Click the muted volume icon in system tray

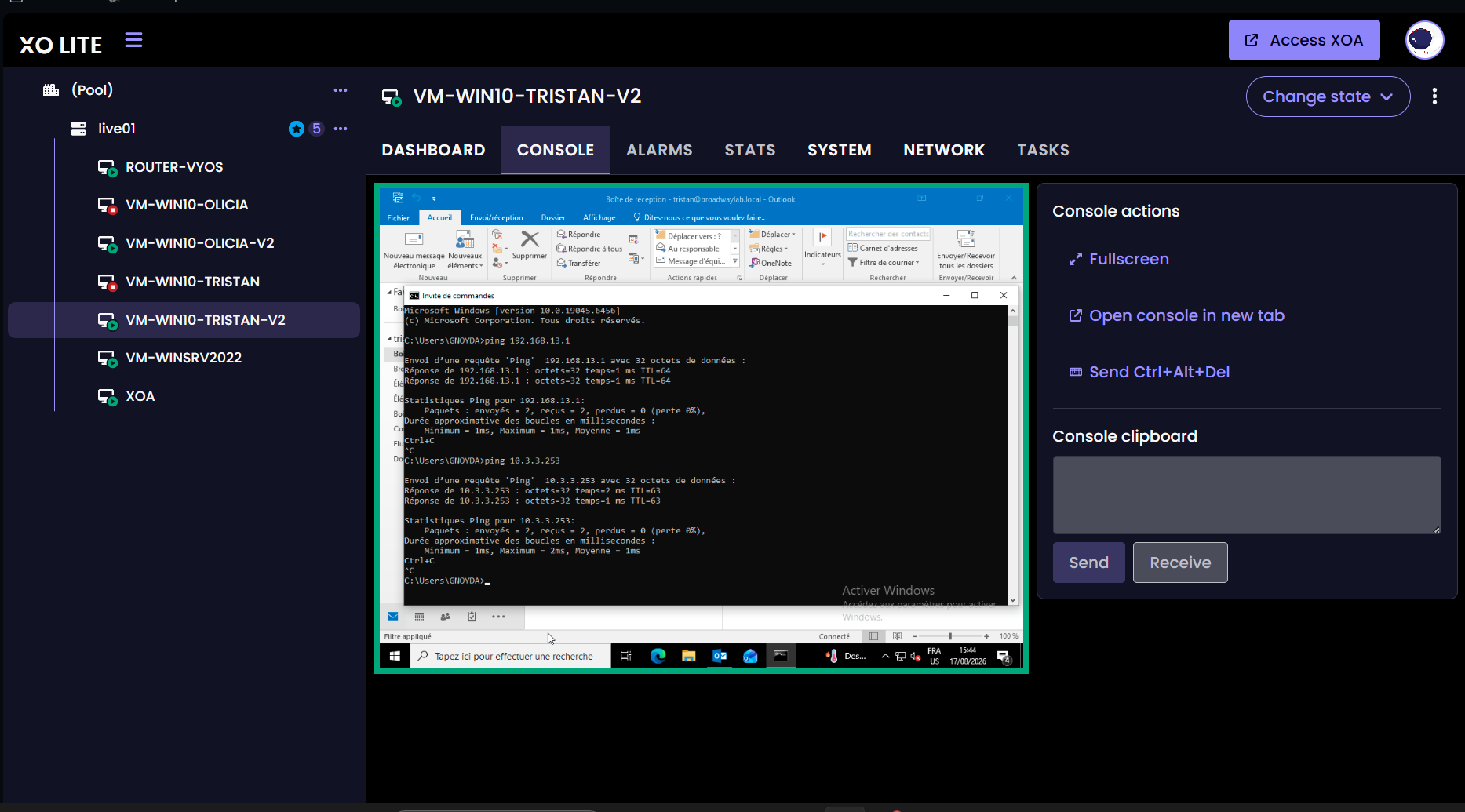(x=915, y=657)
